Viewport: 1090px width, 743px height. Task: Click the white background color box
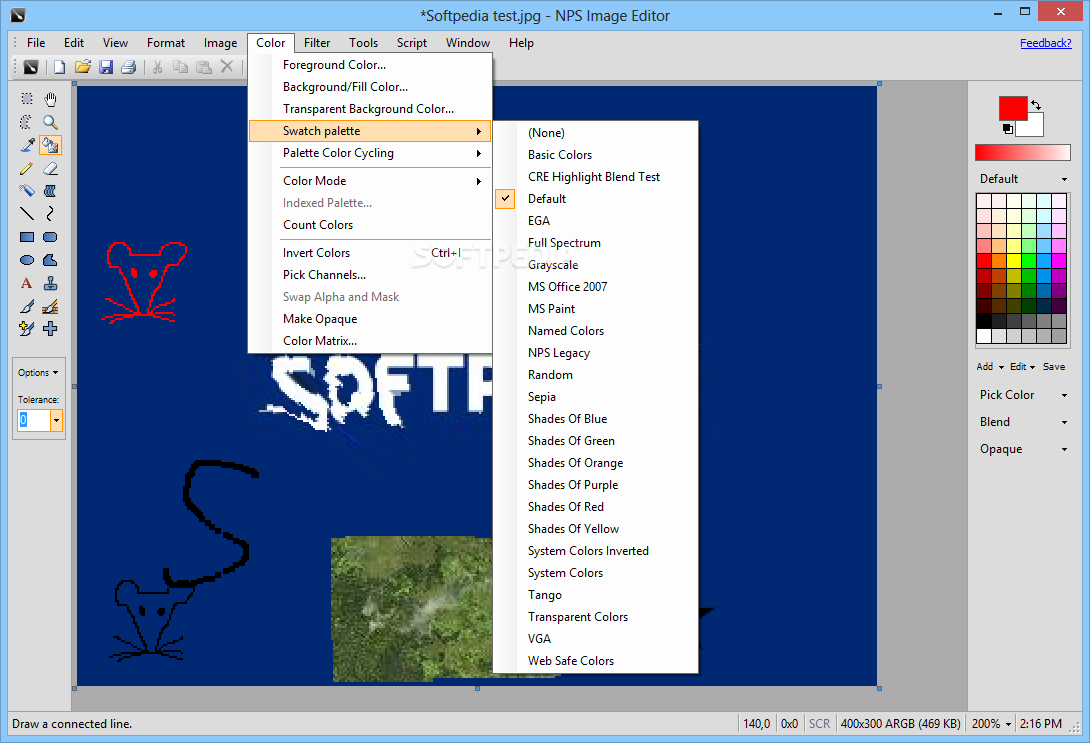click(1032, 127)
